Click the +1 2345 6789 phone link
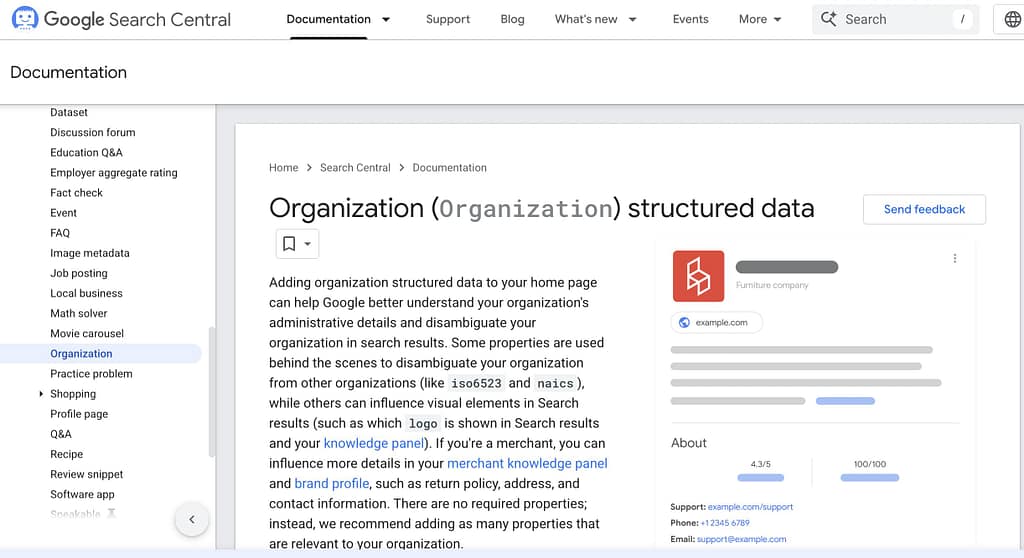 pos(725,523)
